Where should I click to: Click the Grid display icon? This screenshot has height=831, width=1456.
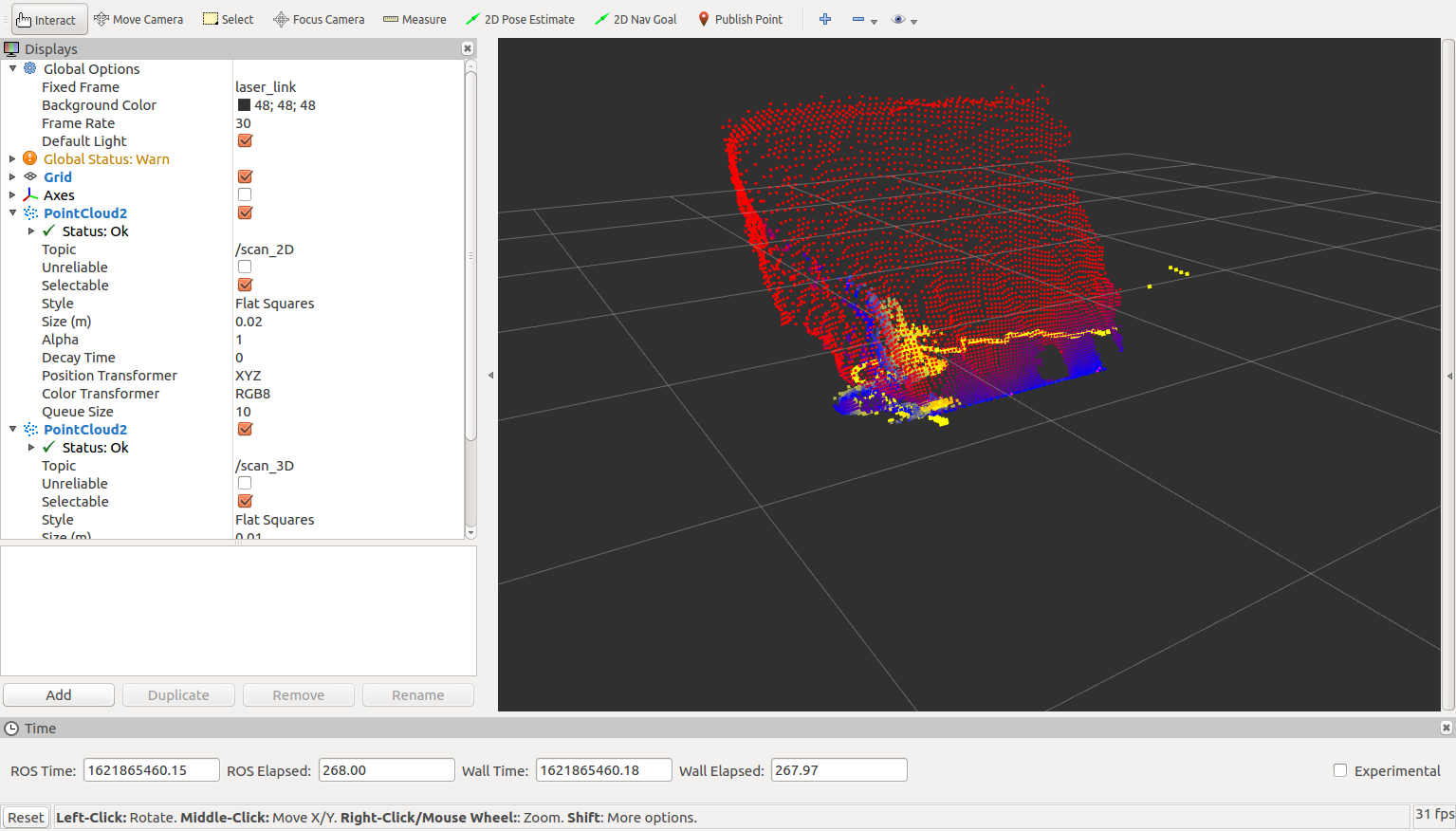point(30,176)
